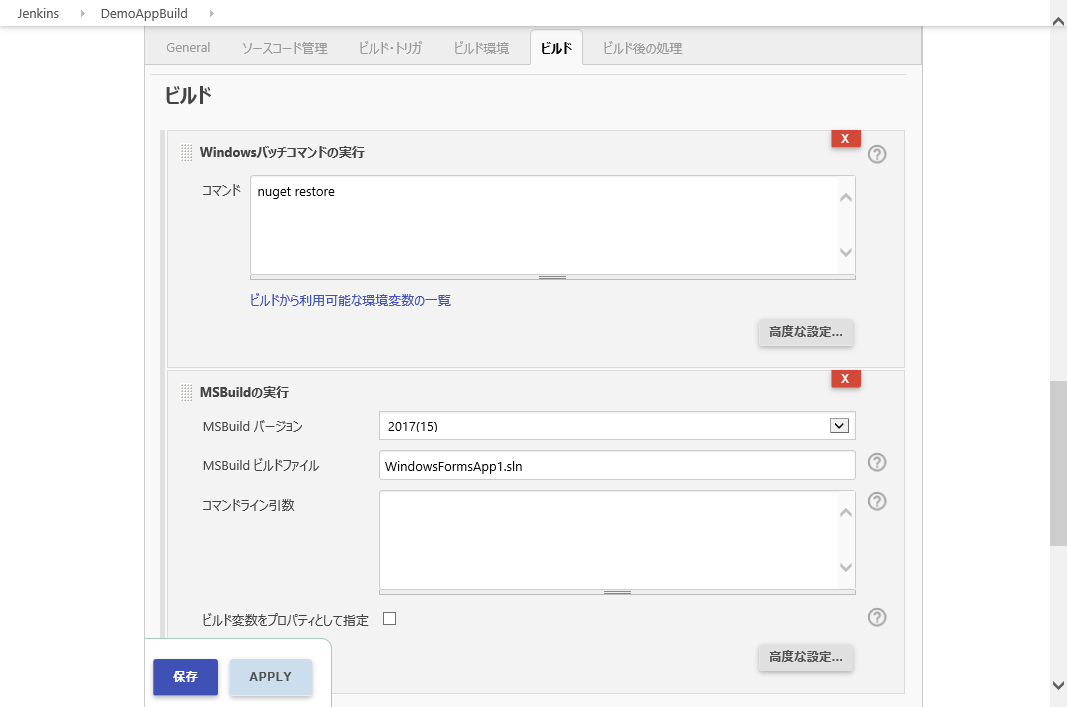
Task: Open MSBuild version dropdown showing 2017(15)
Action: (x=617, y=426)
